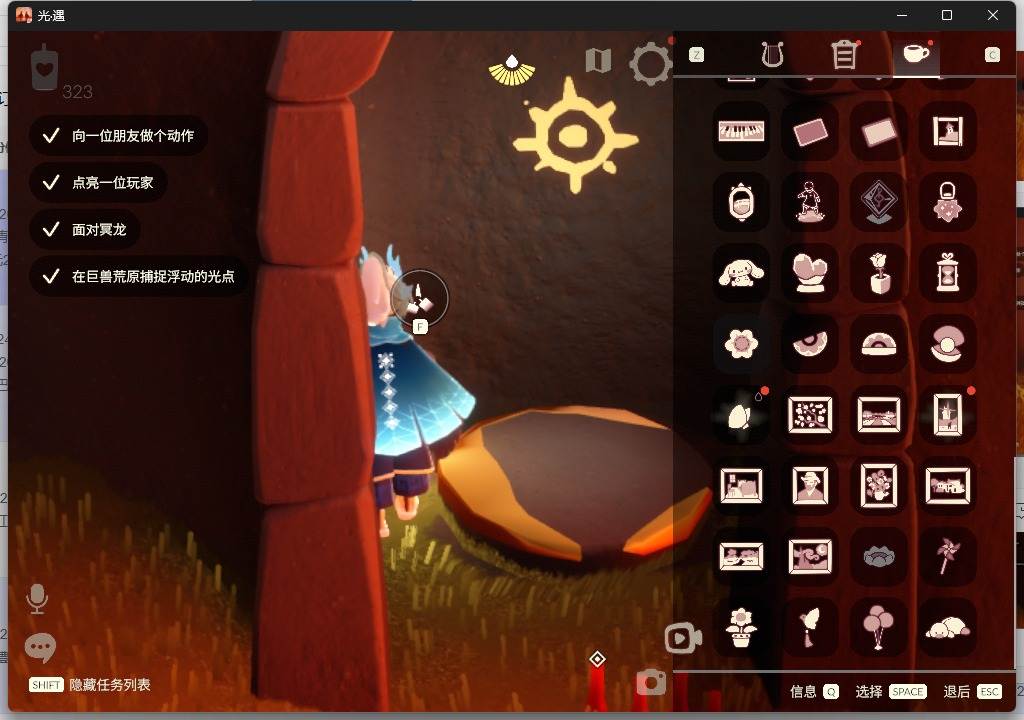This screenshot has width=1024, height=720.
Task: Click the 信息 info button
Action: (814, 691)
